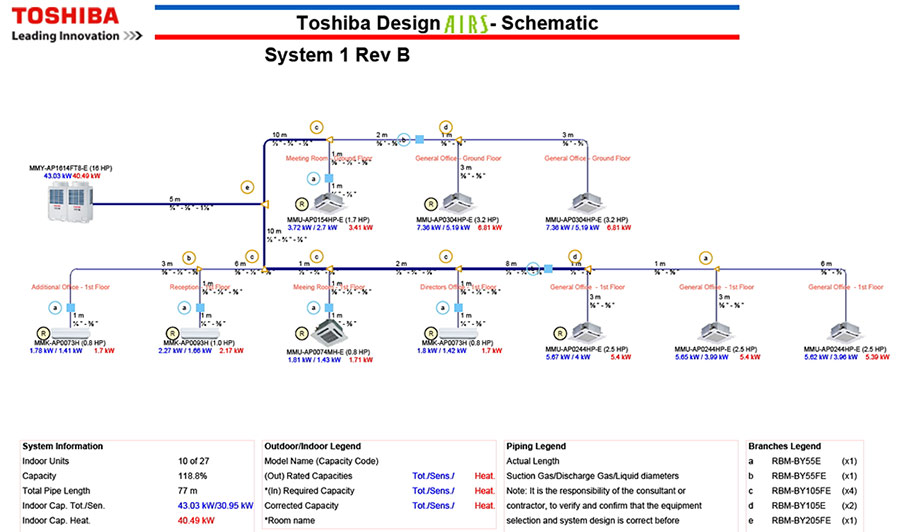Click the System 1 Rev B title
The image size is (900, 532).
(337, 55)
